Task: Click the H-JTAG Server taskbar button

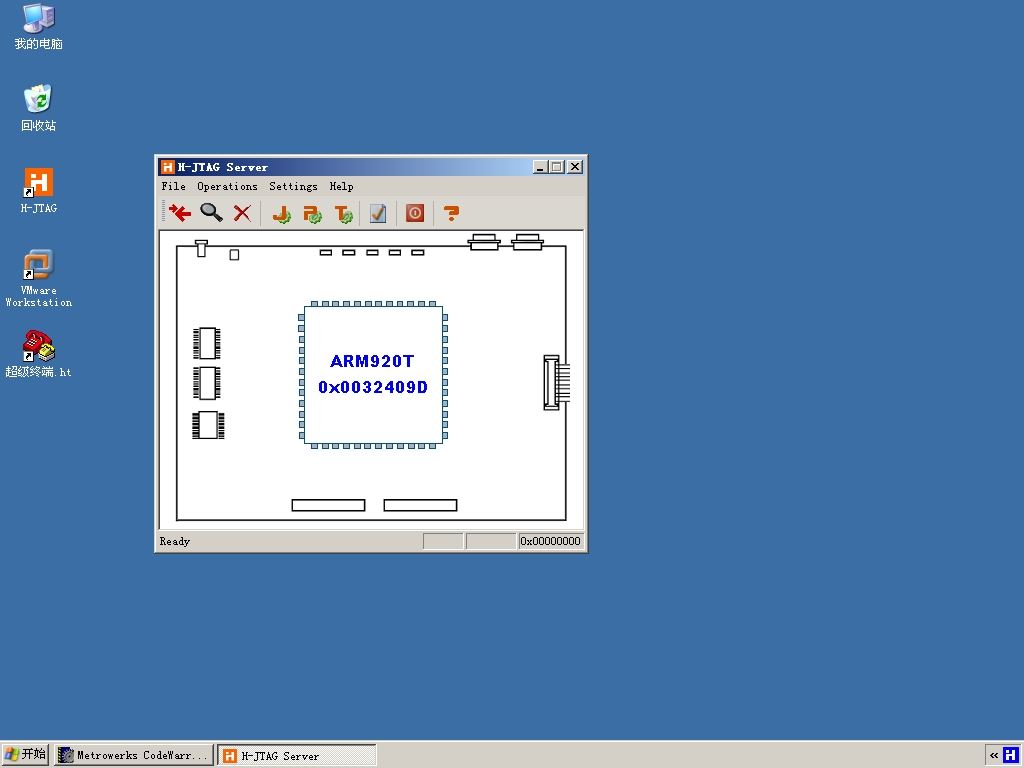Action: tap(296, 756)
